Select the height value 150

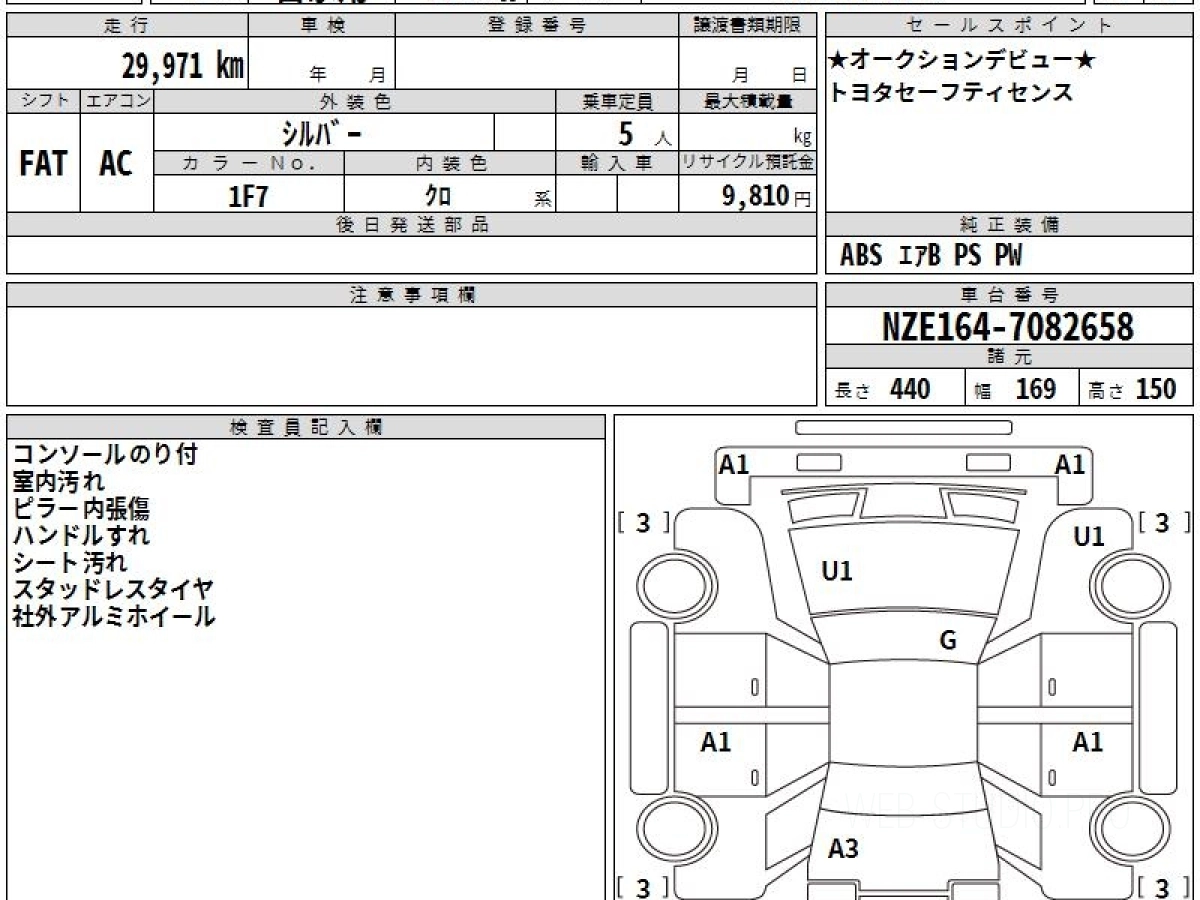click(x=1156, y=389)
